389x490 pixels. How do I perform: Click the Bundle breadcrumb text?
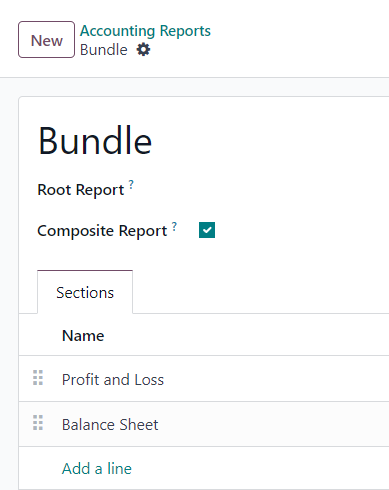pos(104,50)
